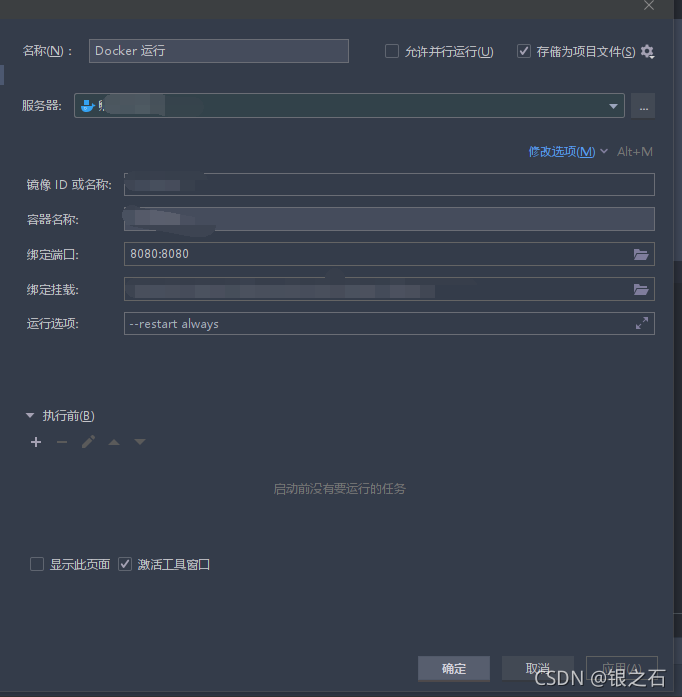Click the 修改选项 link
Viewport: 682px width, 697px height.
562,152
